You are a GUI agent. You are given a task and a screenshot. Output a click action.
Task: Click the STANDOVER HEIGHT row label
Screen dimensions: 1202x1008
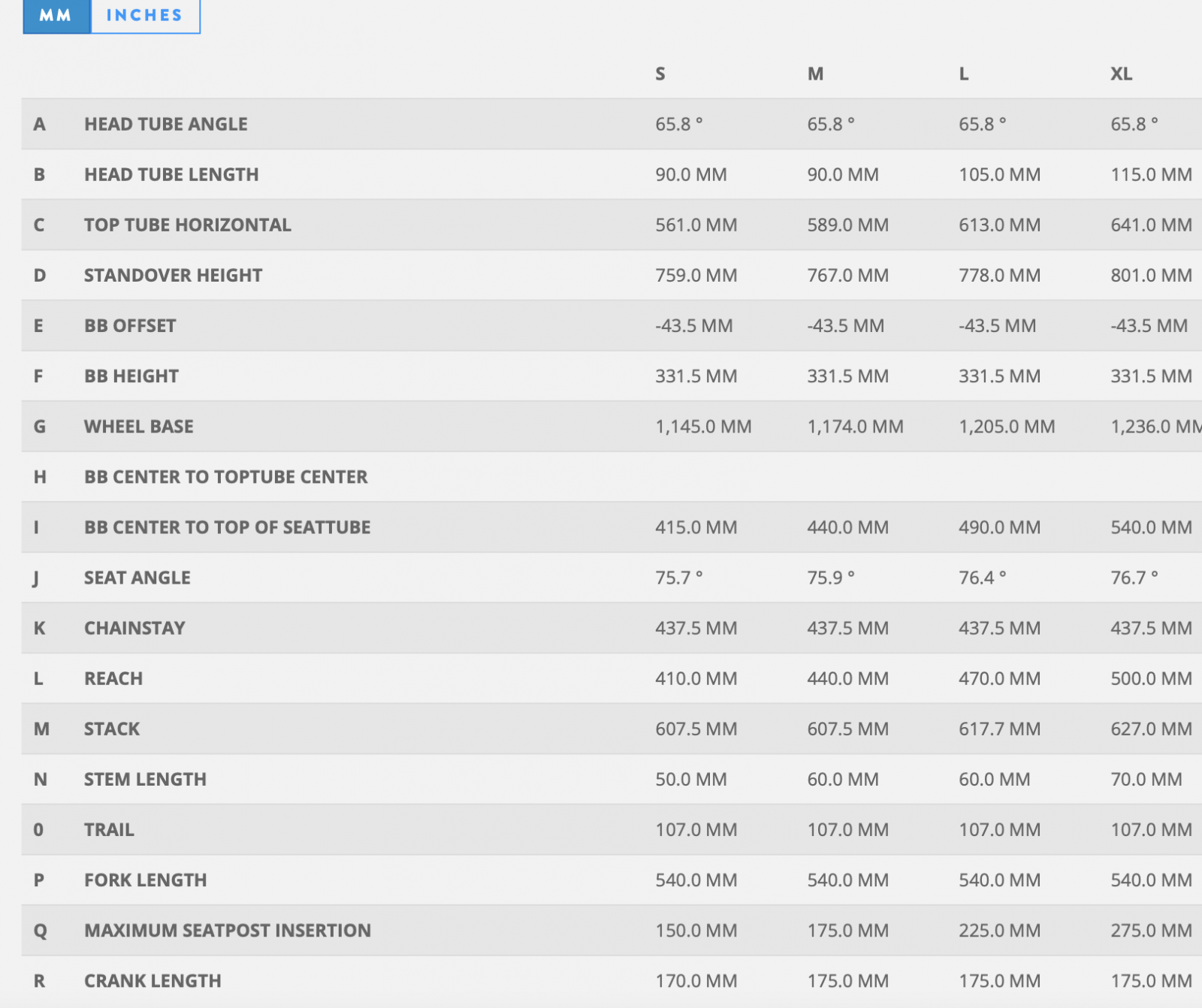[174, 275]
